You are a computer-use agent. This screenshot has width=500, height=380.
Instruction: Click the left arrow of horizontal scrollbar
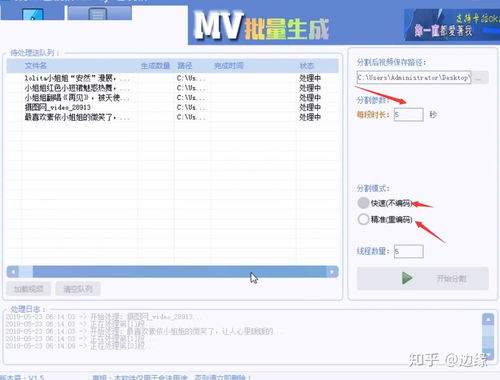(x=13, y=272)
